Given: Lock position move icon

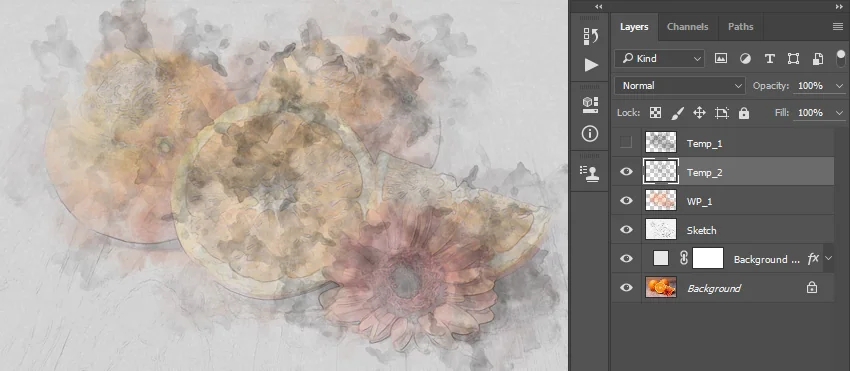Looking at the screenshot, I should tap(699, 113).
